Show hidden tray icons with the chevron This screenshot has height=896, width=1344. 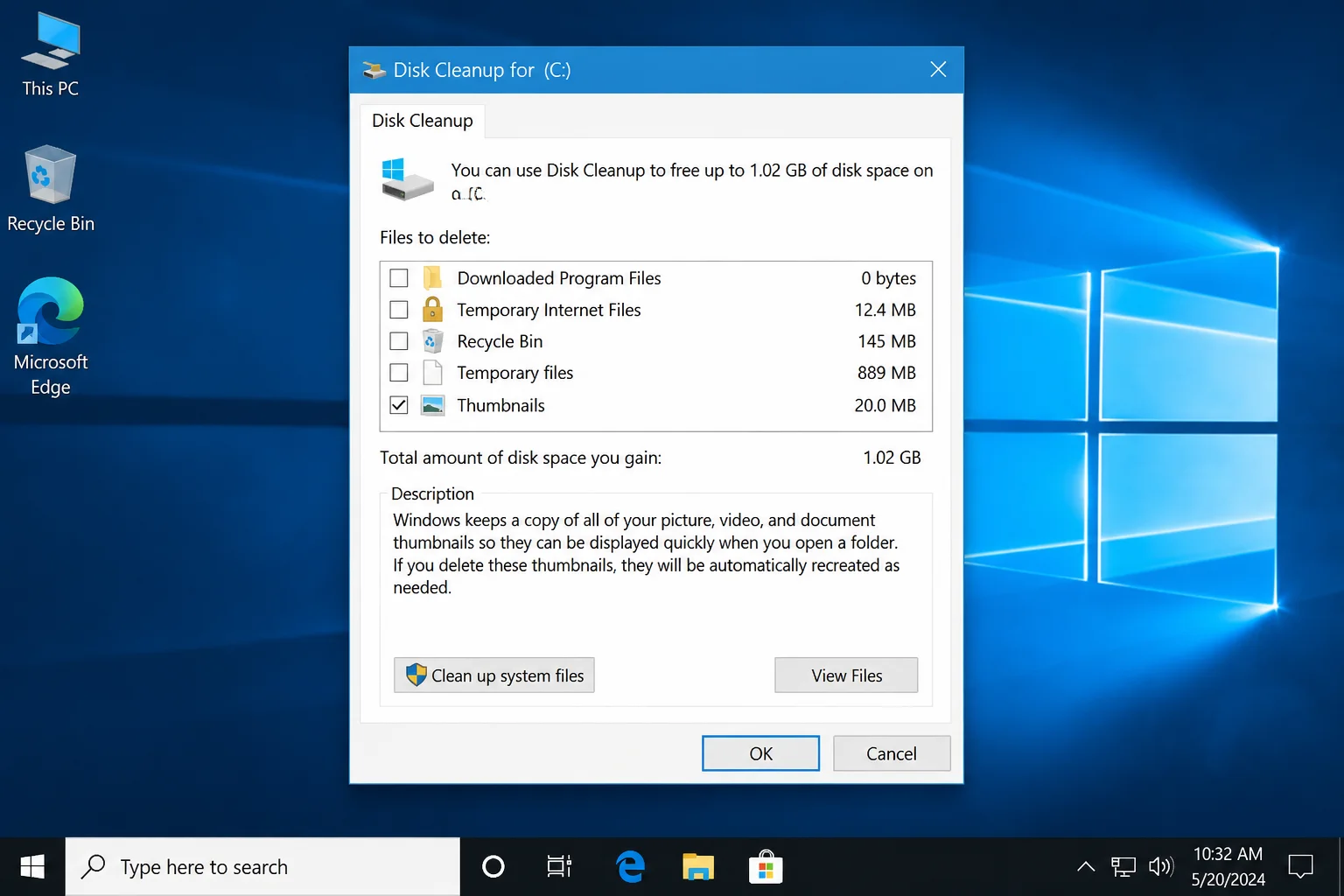(1086, 867)
